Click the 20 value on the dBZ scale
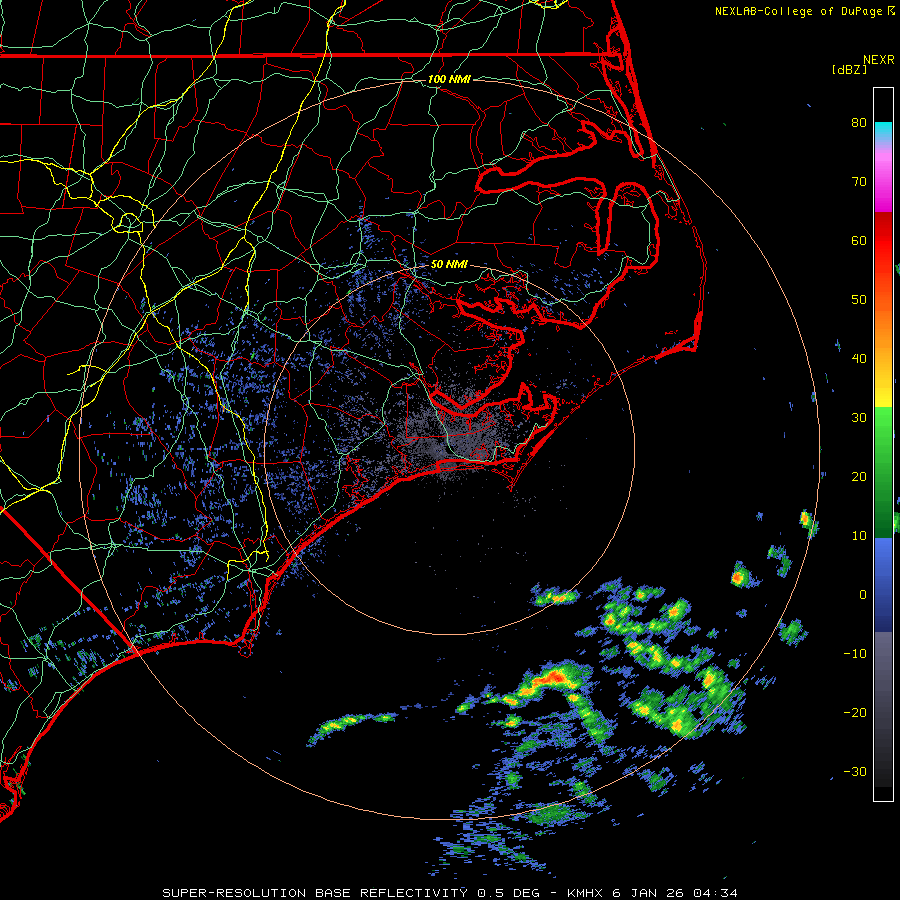Screen dimensions: 900x900 tap(859, 477)
